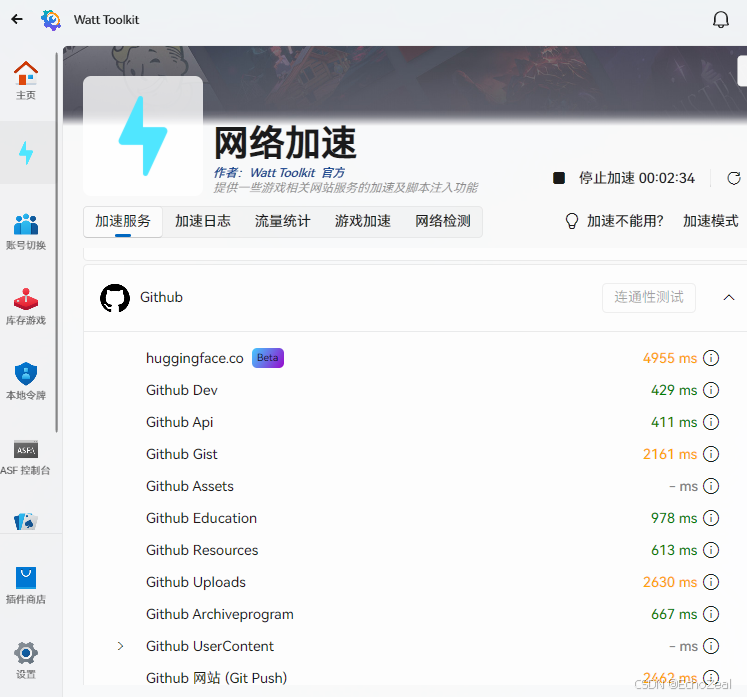This screenshot has width=747, height=697.
Task: Click the large lightning bolt plugin thumbnail
Action: pos(143,136)
